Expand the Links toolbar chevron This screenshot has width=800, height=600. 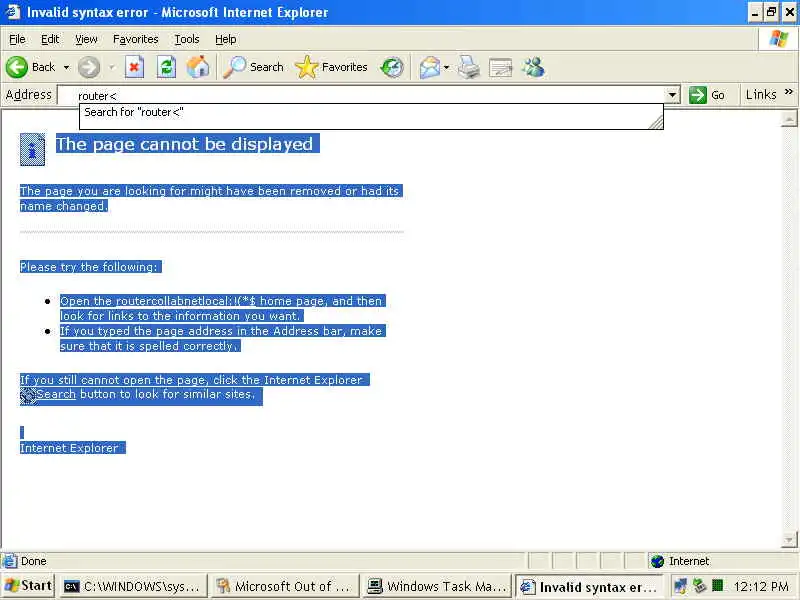pos(789,92)
